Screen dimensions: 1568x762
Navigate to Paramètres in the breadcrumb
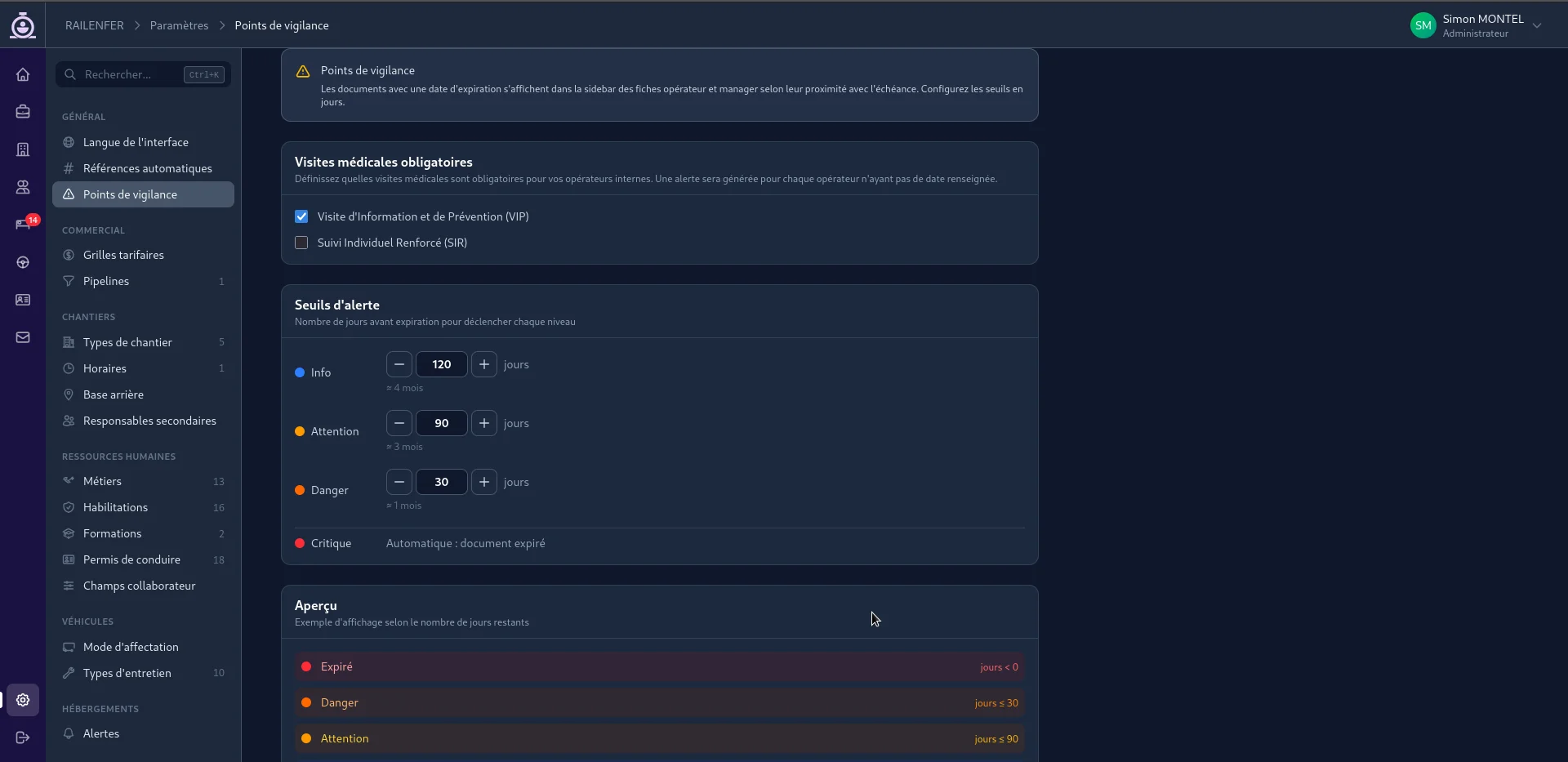pos(178,25)
